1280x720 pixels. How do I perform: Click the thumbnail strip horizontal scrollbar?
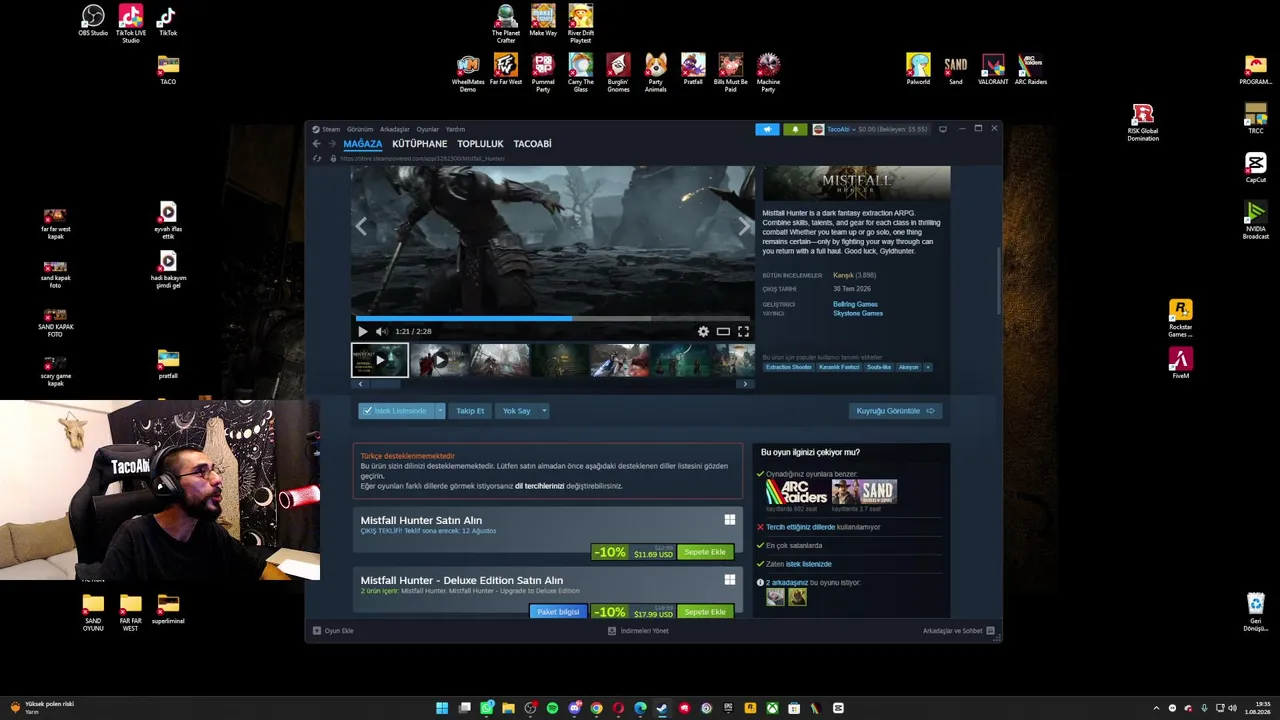(x=386, y=384)
